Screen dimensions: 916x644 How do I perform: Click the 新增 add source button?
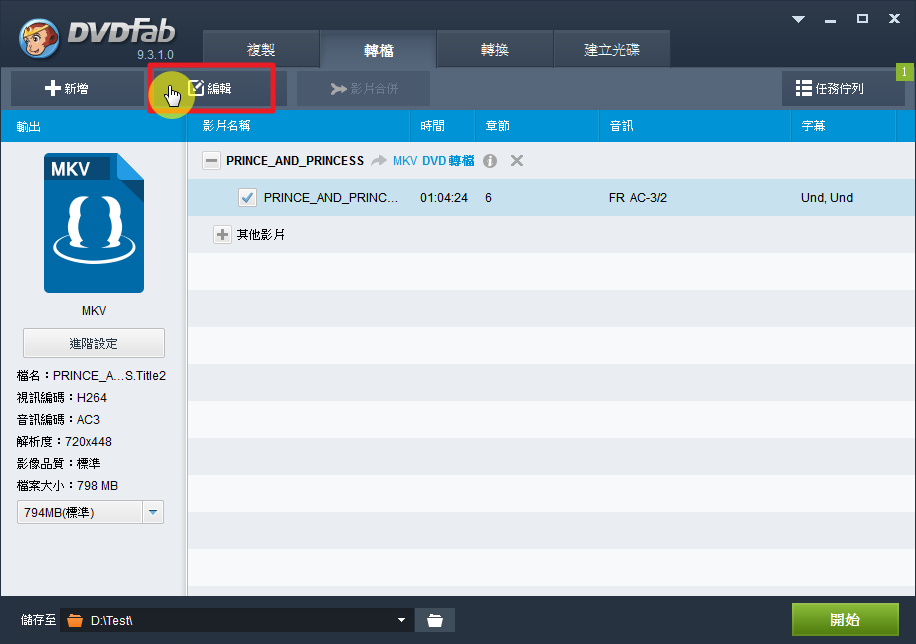pyautogui.click(x=67, y=88)
